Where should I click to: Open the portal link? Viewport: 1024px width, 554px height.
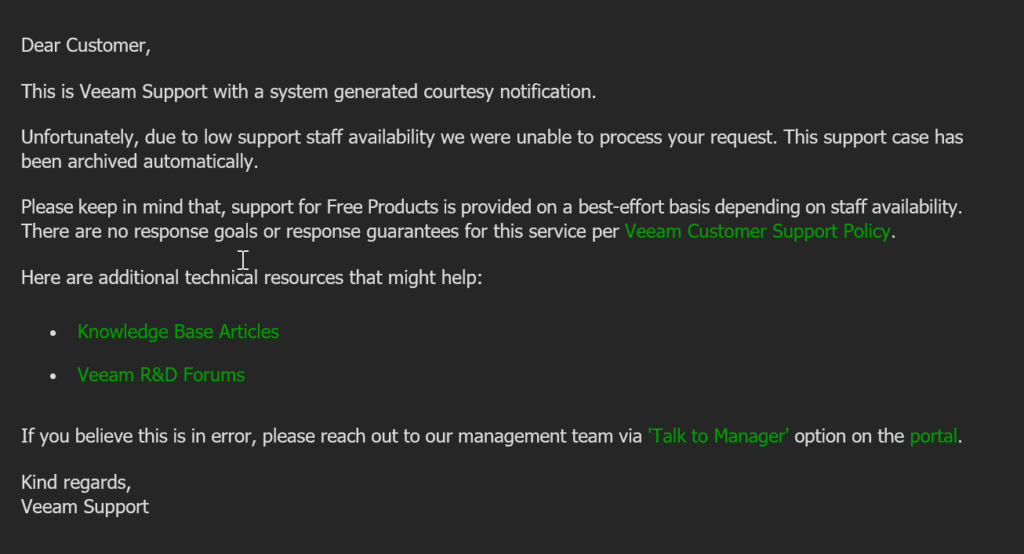(x=933, y=436)
